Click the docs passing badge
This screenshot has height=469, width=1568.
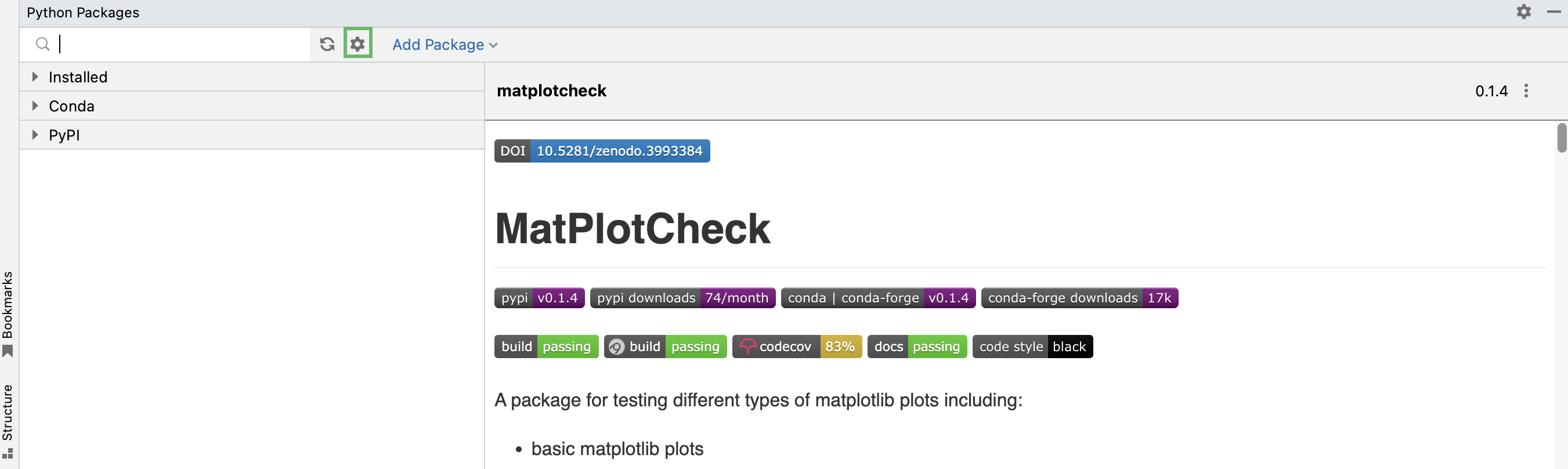pos(916,347)
